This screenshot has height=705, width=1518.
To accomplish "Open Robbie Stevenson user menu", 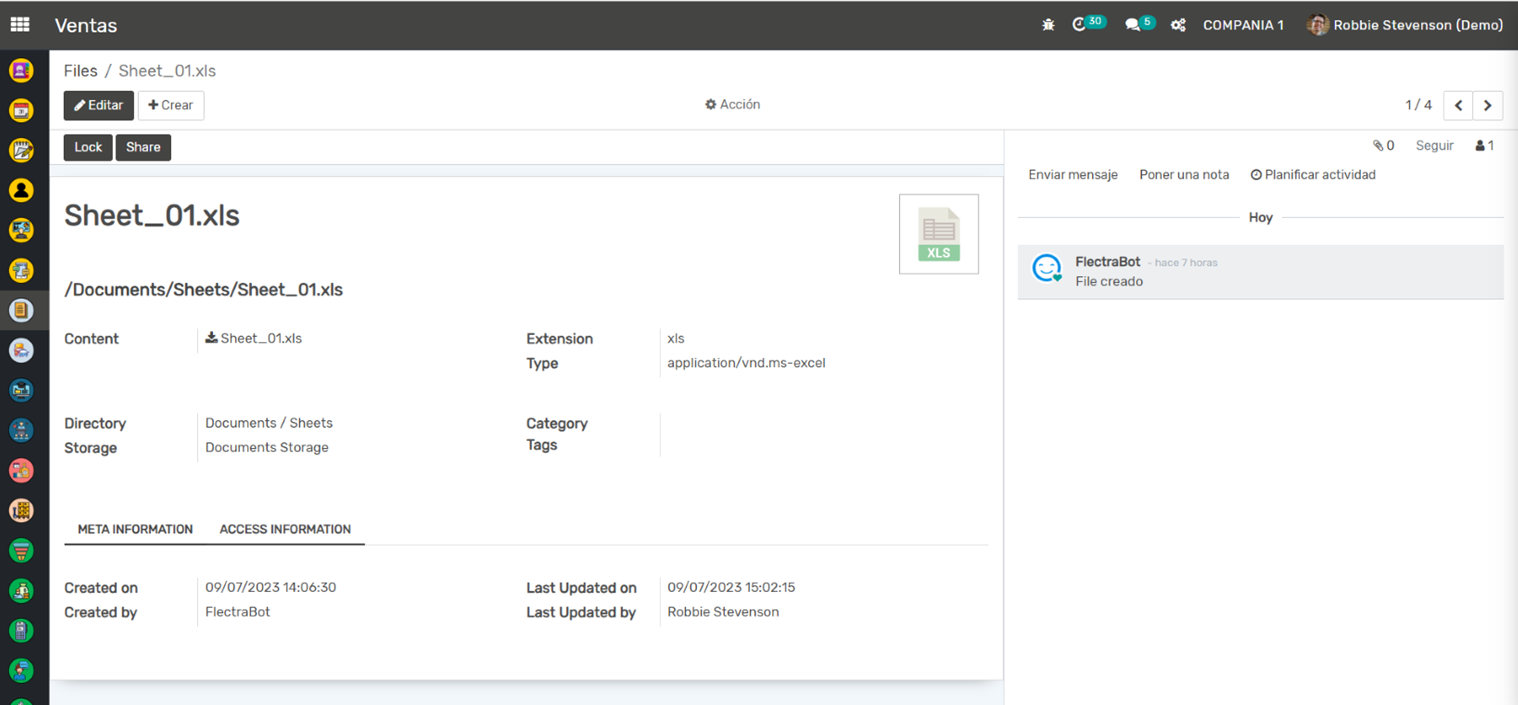I will tap(1405, 25).
